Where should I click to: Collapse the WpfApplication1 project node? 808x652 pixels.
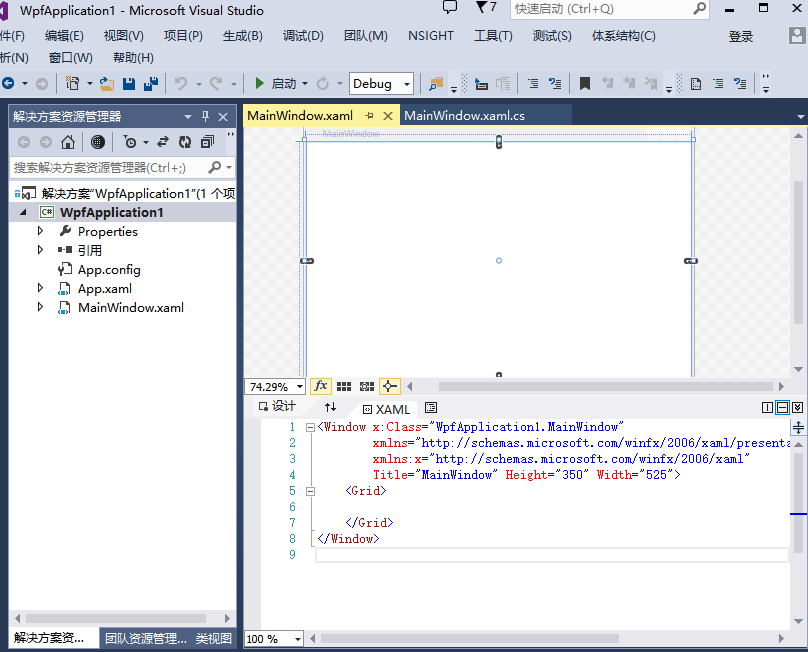click(24, 212)
